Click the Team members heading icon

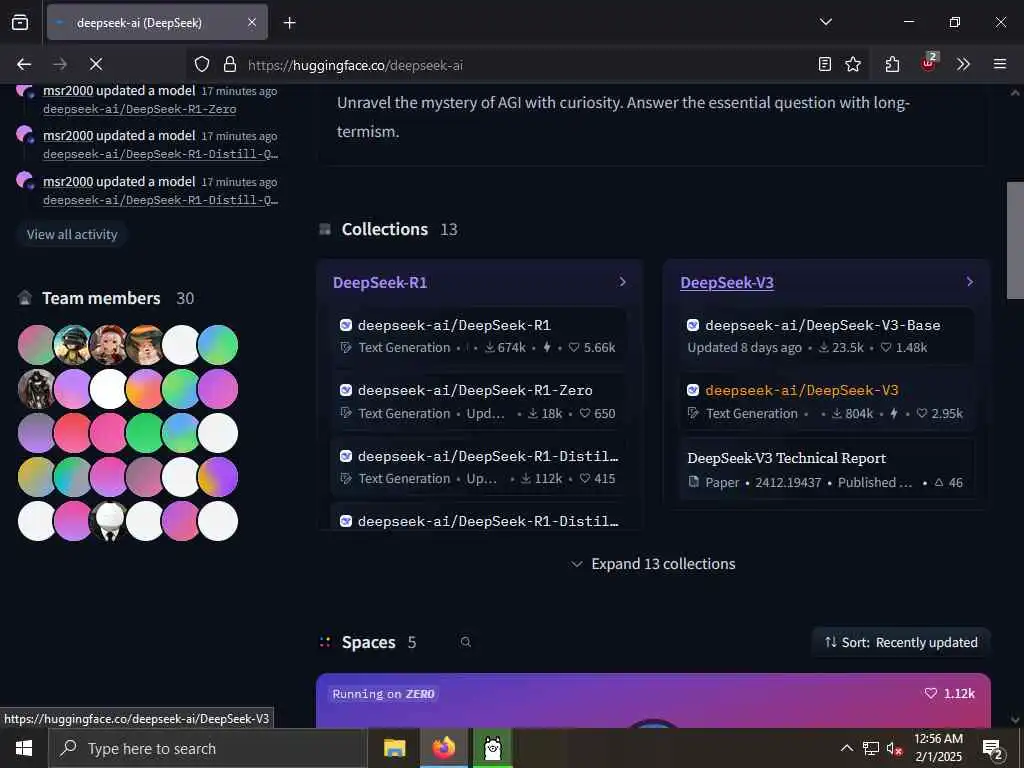(x=25, y=298)
